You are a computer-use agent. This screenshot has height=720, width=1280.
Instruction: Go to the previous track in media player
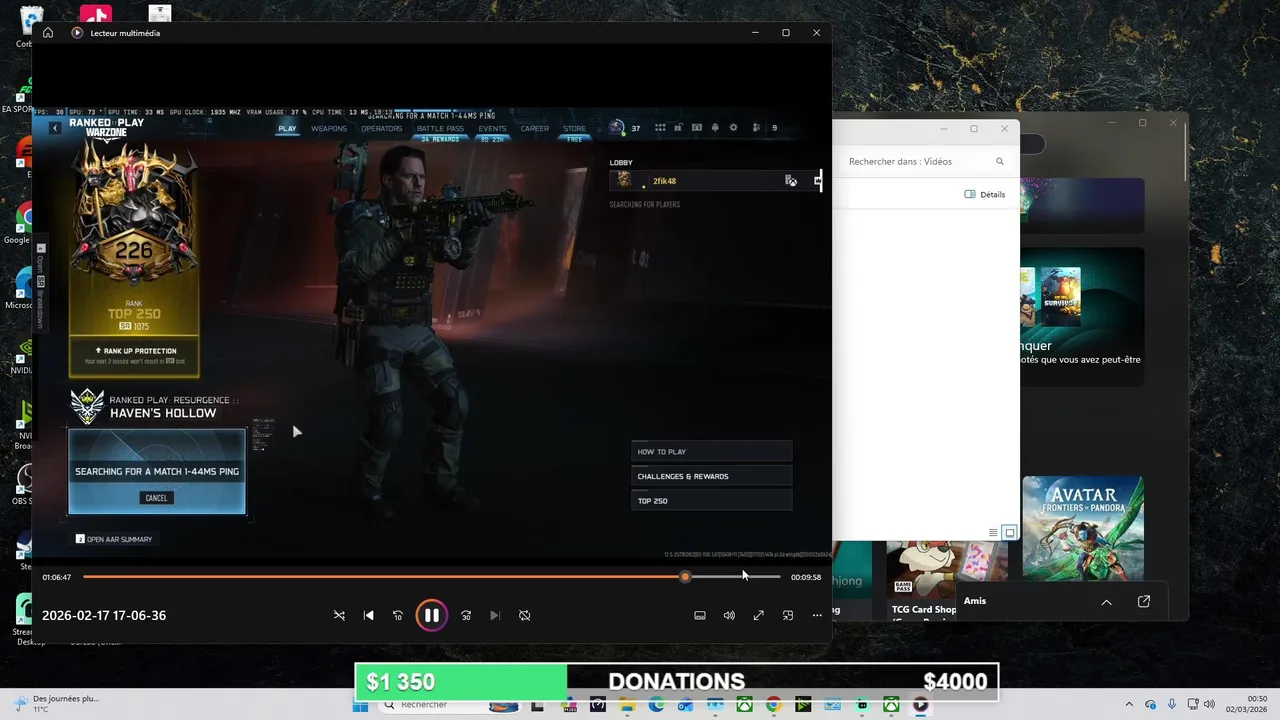click(369, 615)
